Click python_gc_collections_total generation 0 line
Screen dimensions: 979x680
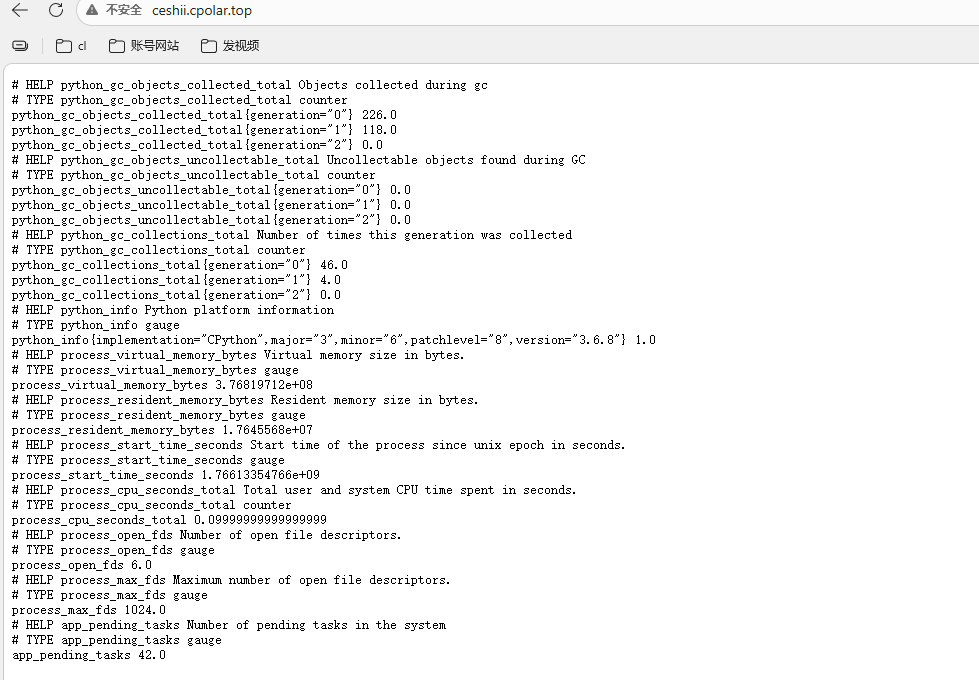(x=180, y=265)
